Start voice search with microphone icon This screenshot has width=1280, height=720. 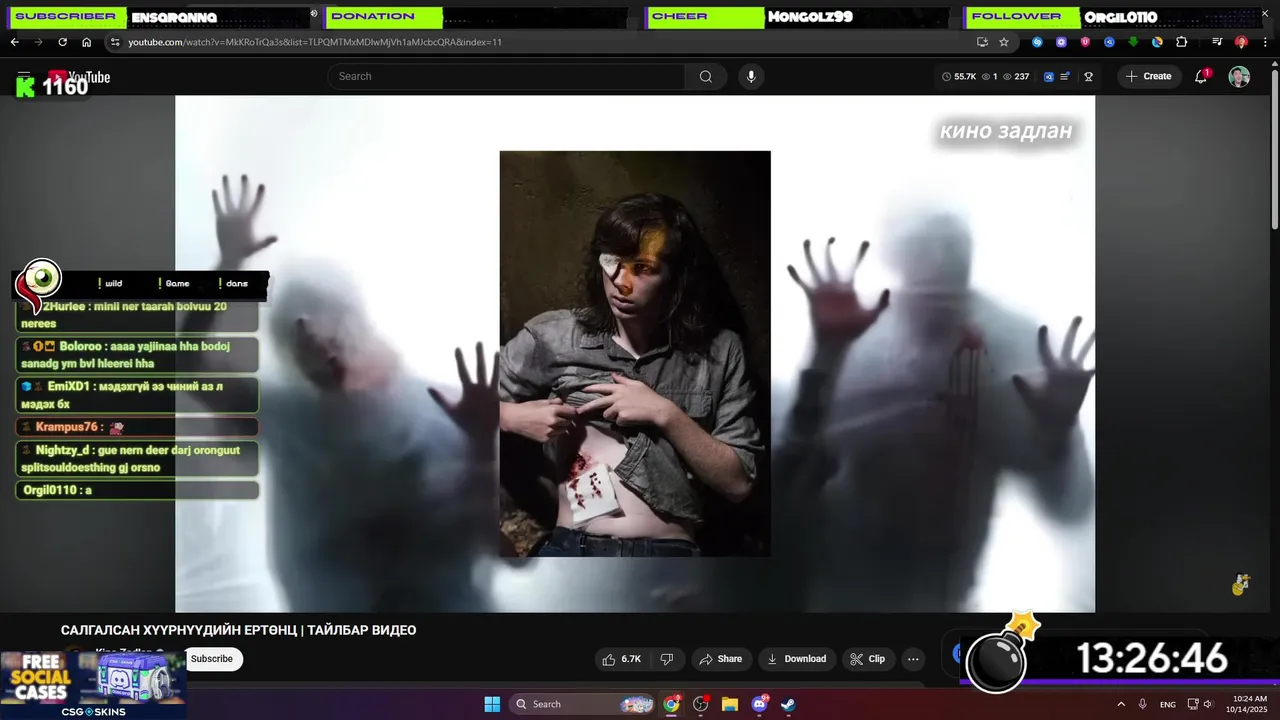[751, 76]
